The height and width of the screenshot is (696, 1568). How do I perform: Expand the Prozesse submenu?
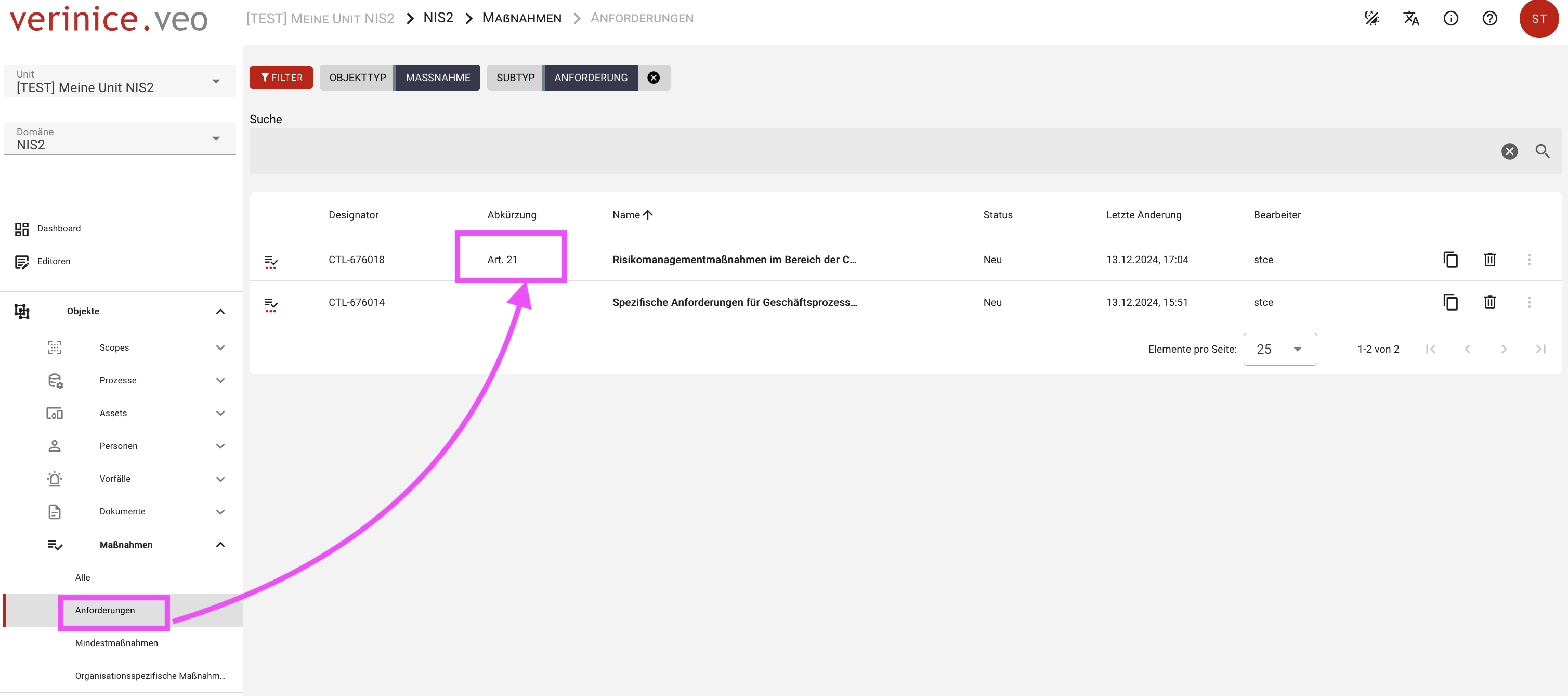[x=220, y=381]
